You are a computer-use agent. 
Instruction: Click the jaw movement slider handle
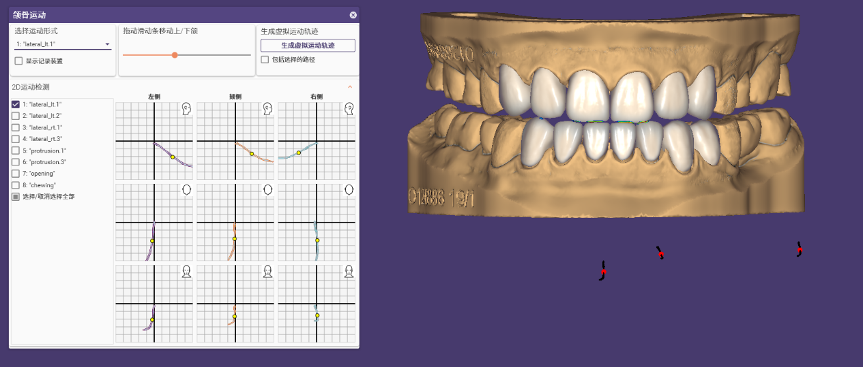175,55
